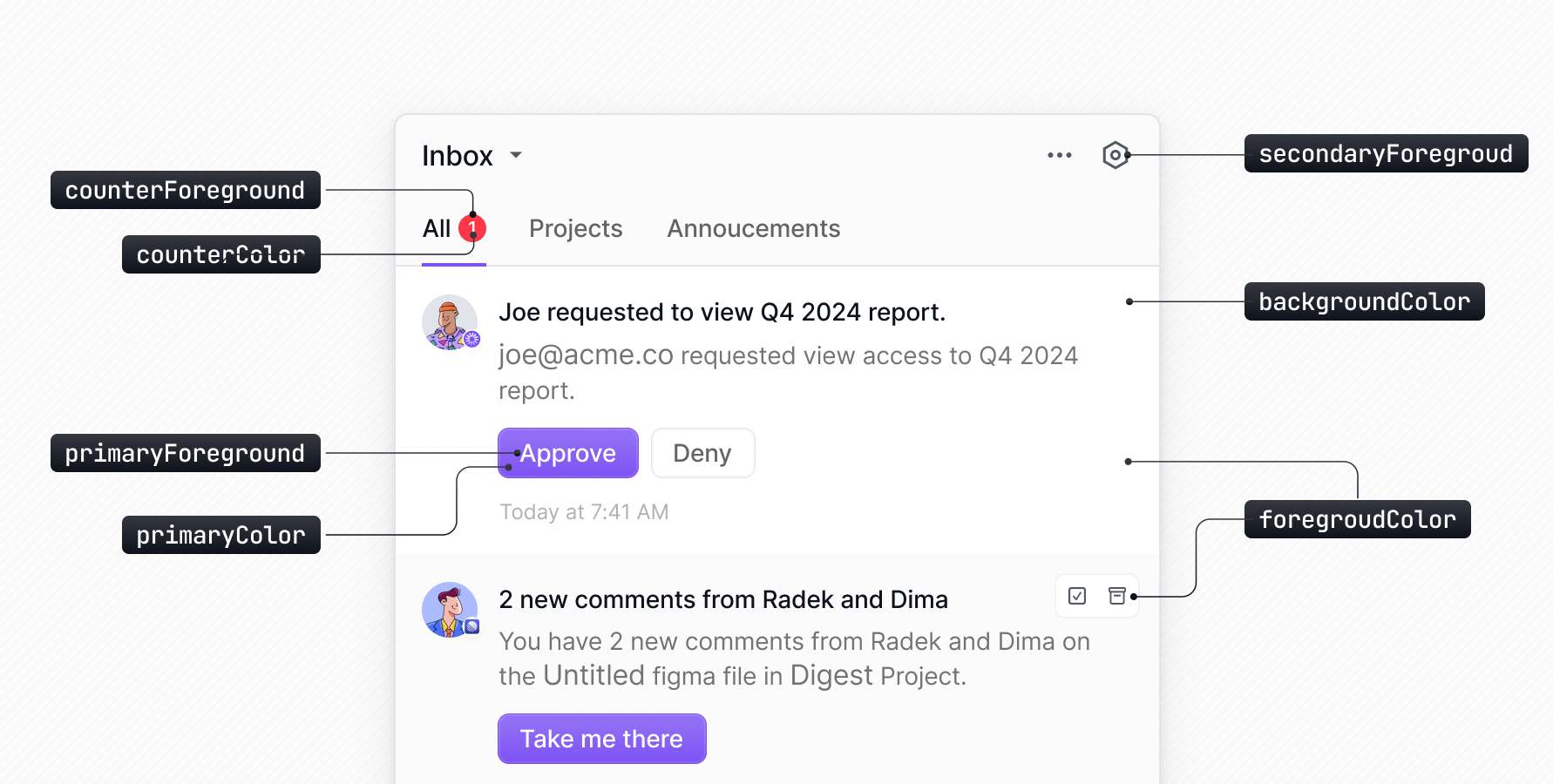
Task: Approve Joe's view access request
Action: [567, 453]
